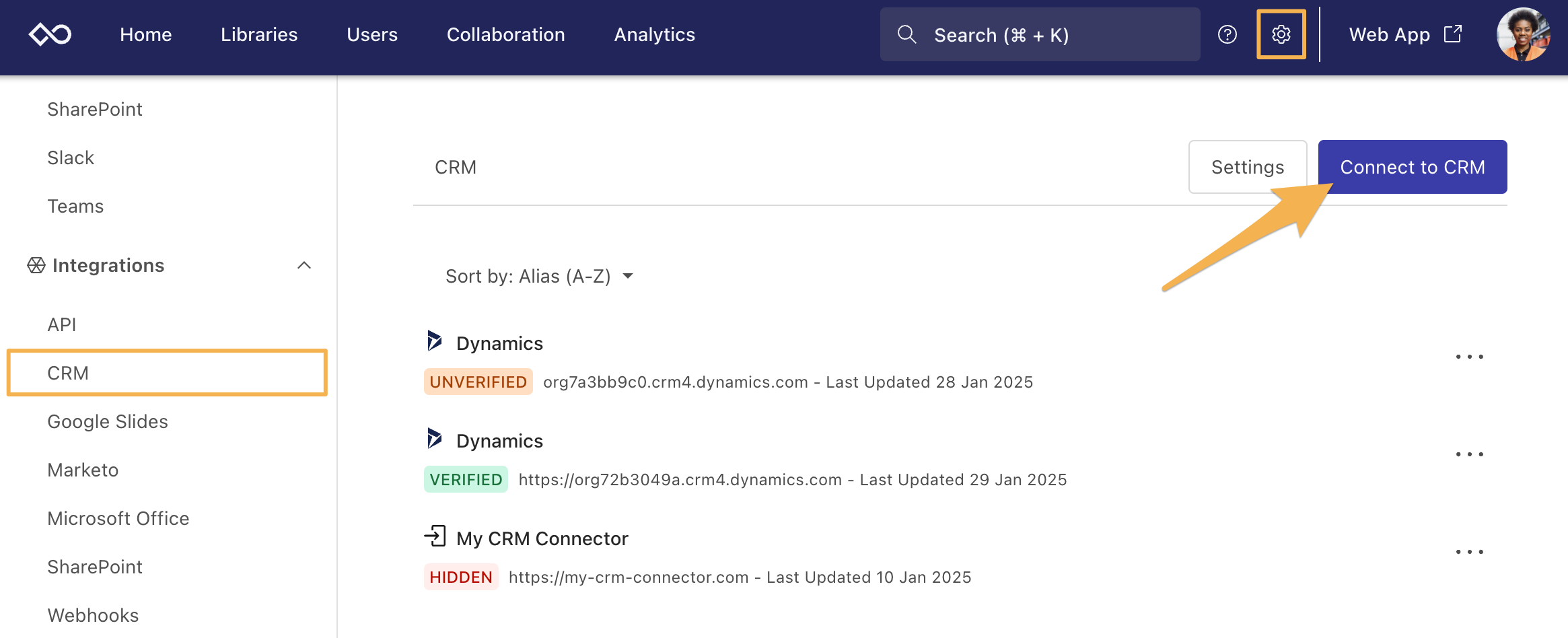Click the https://my-crm-connector.com URL text
The height and width of the screenshot is (638, 1568).
pyautogui.click(x=629, y=577)
